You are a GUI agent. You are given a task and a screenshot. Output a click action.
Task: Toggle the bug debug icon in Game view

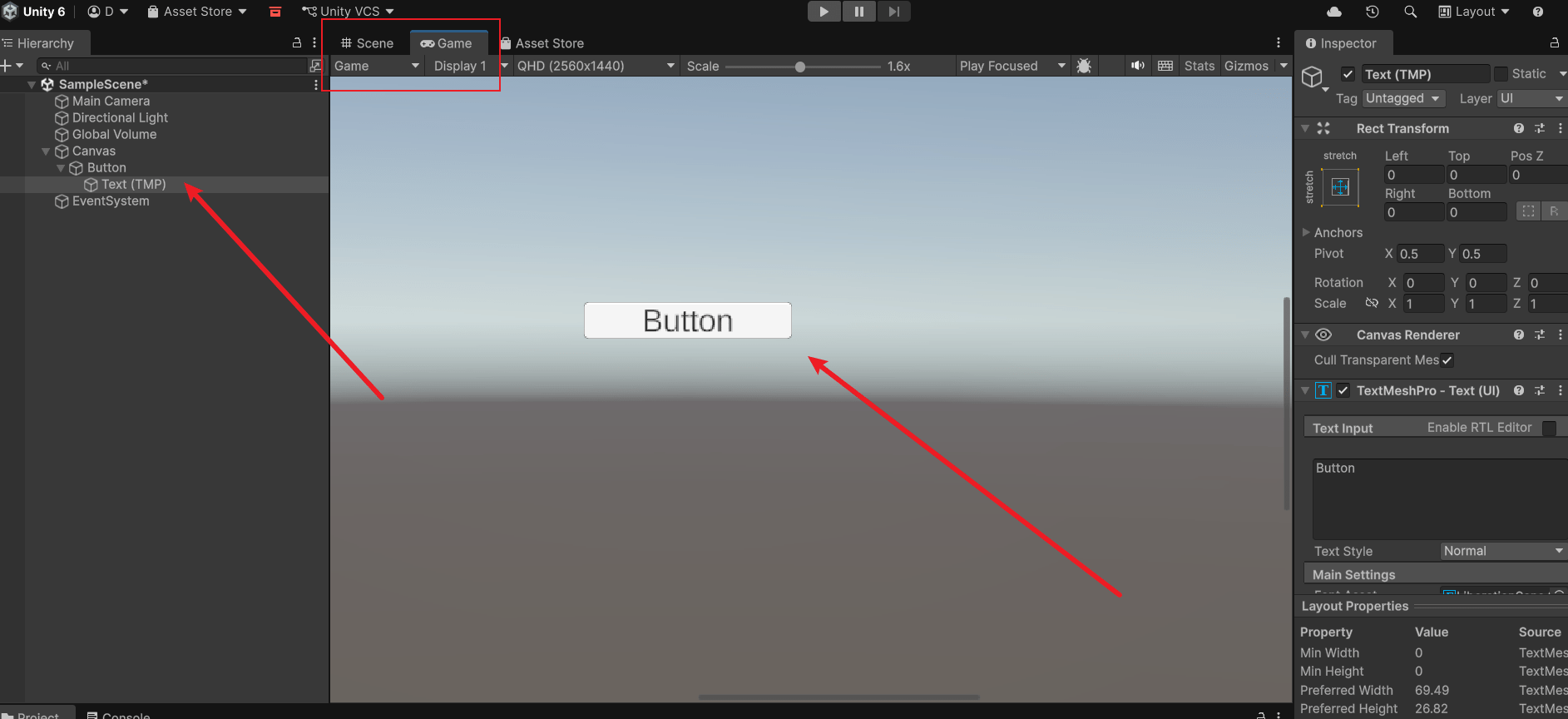1084,66
